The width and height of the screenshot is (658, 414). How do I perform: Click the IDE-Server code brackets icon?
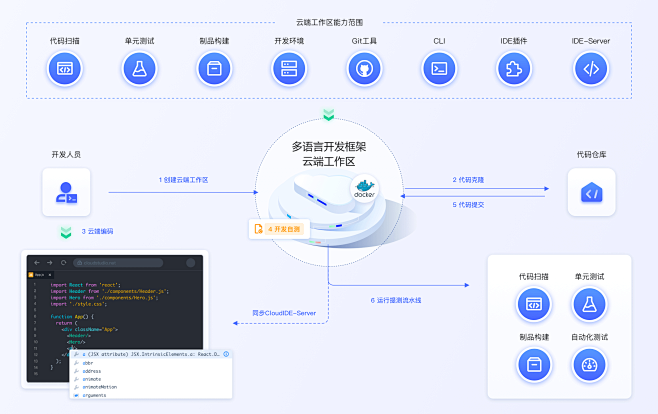coord(591,69)
